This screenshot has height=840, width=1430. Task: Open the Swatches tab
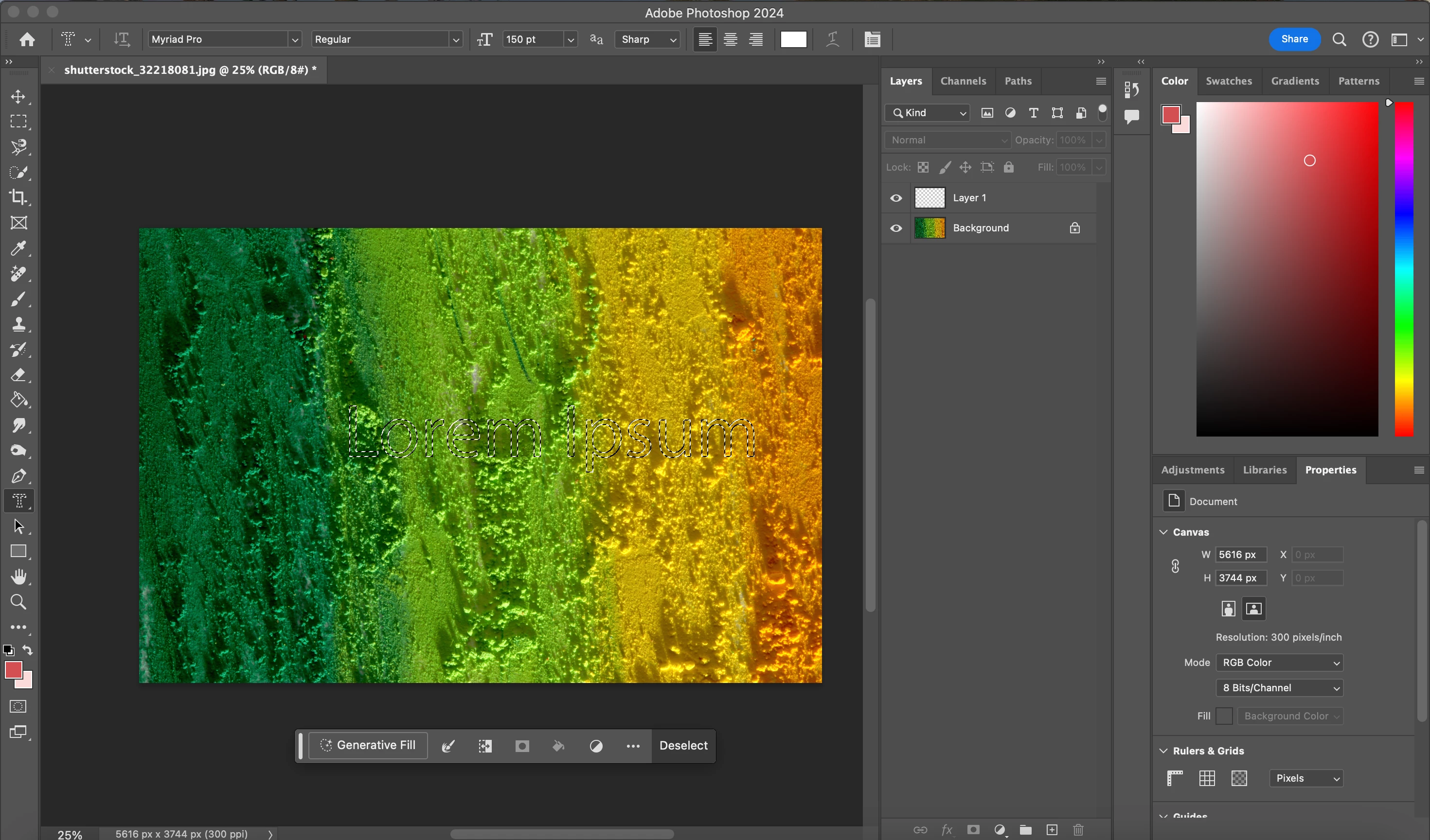coord(1229,81)
